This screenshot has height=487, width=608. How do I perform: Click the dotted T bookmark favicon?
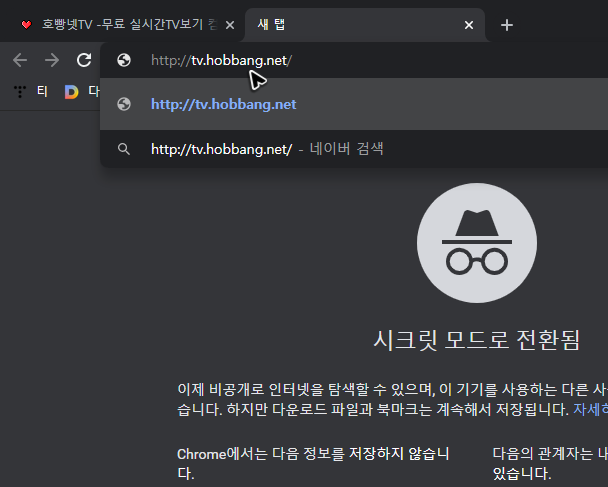point(20,92)
